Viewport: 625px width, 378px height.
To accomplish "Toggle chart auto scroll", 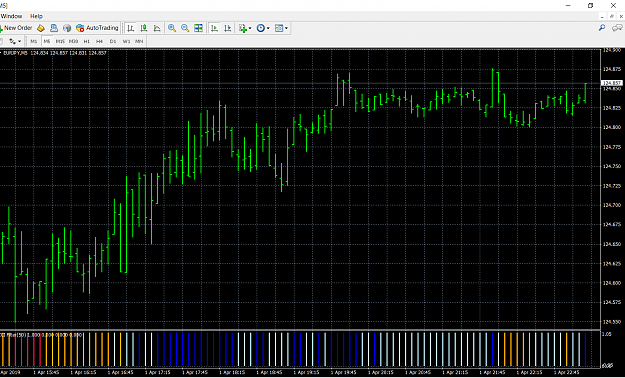I will 214,28.
